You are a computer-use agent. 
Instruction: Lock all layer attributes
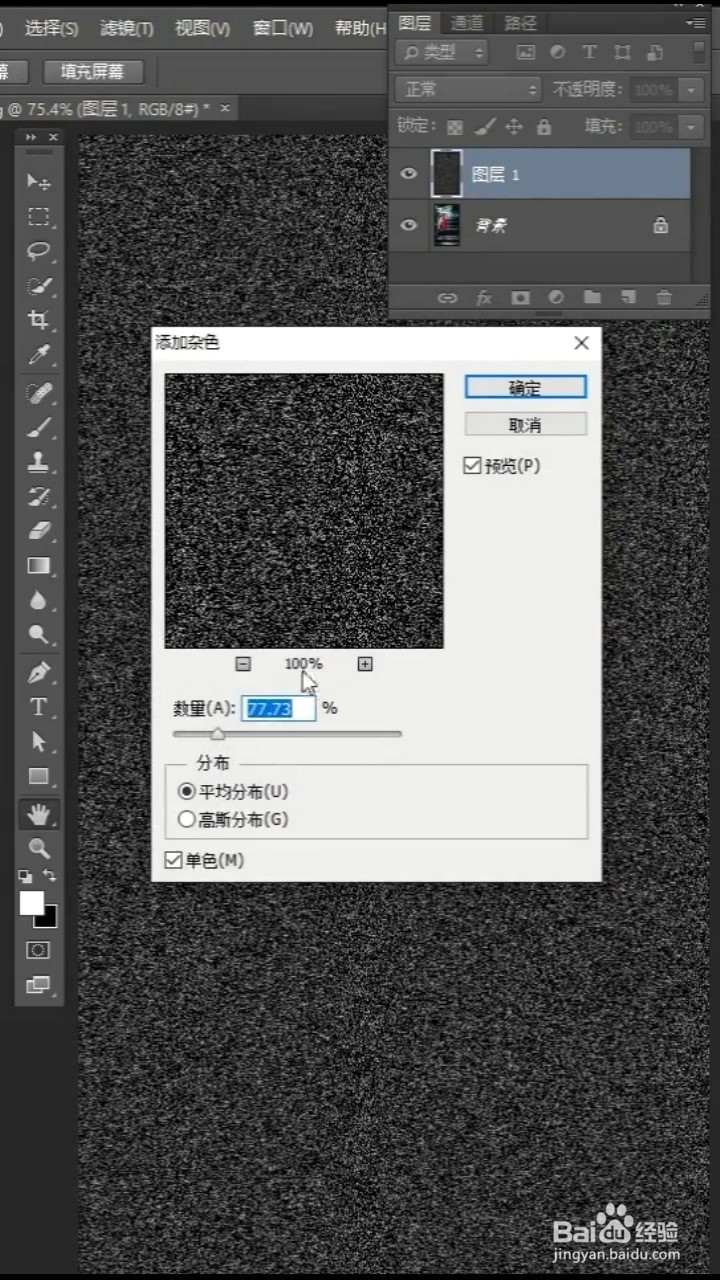point(543,127)
